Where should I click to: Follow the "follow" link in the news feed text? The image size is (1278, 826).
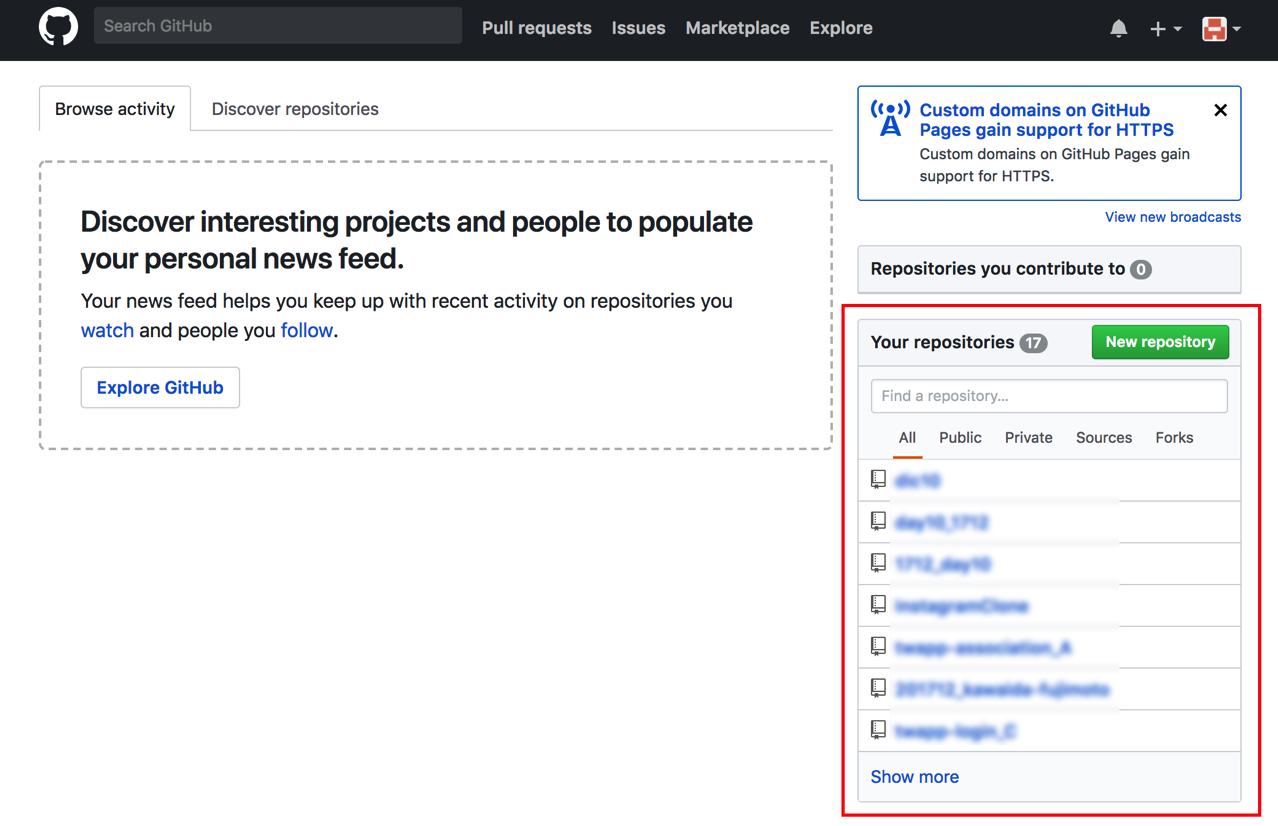307,330
